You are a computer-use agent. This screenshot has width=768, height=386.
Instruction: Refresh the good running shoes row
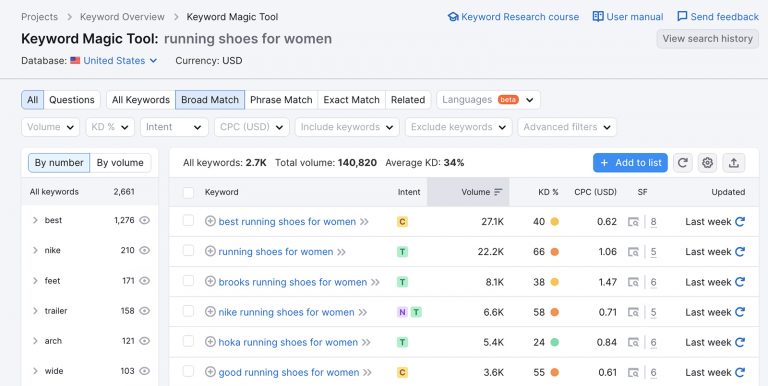[740, 372]
